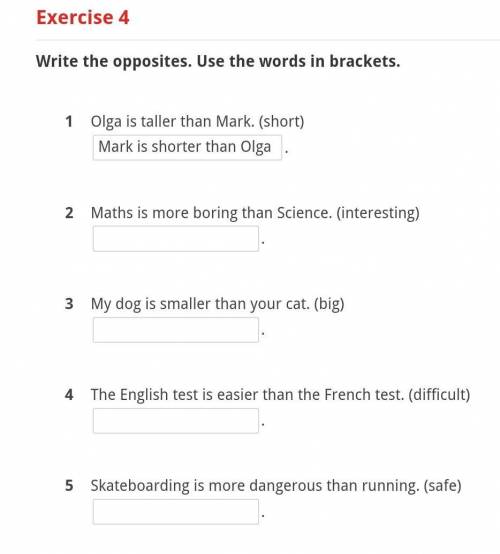Click the question number 3 label
The image size is (500, 554).
click(x=69, y=304)
